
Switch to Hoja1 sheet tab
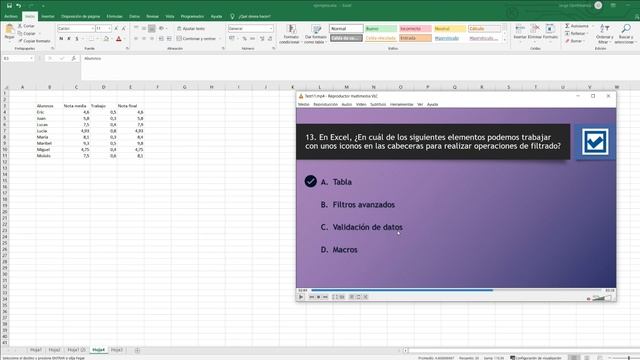click(x=36, y=350)
